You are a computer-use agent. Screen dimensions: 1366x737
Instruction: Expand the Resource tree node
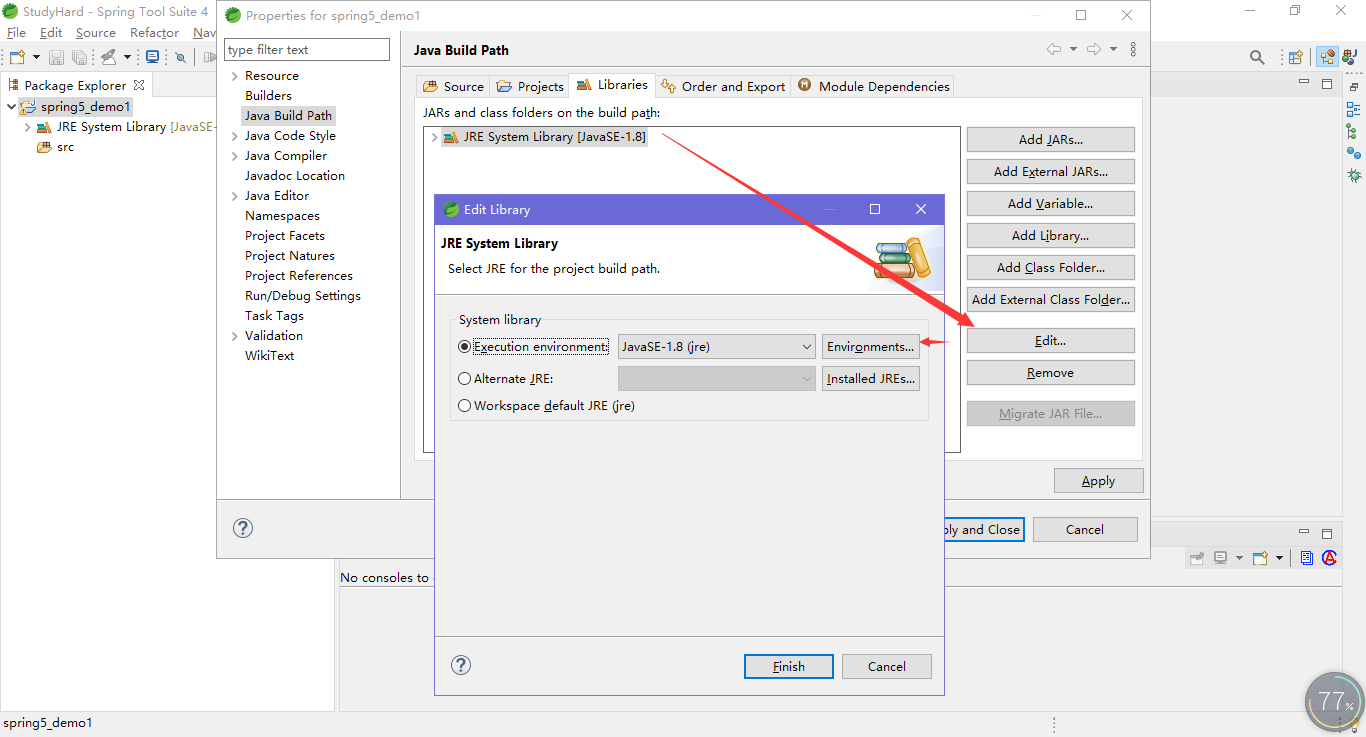(234, 76)
